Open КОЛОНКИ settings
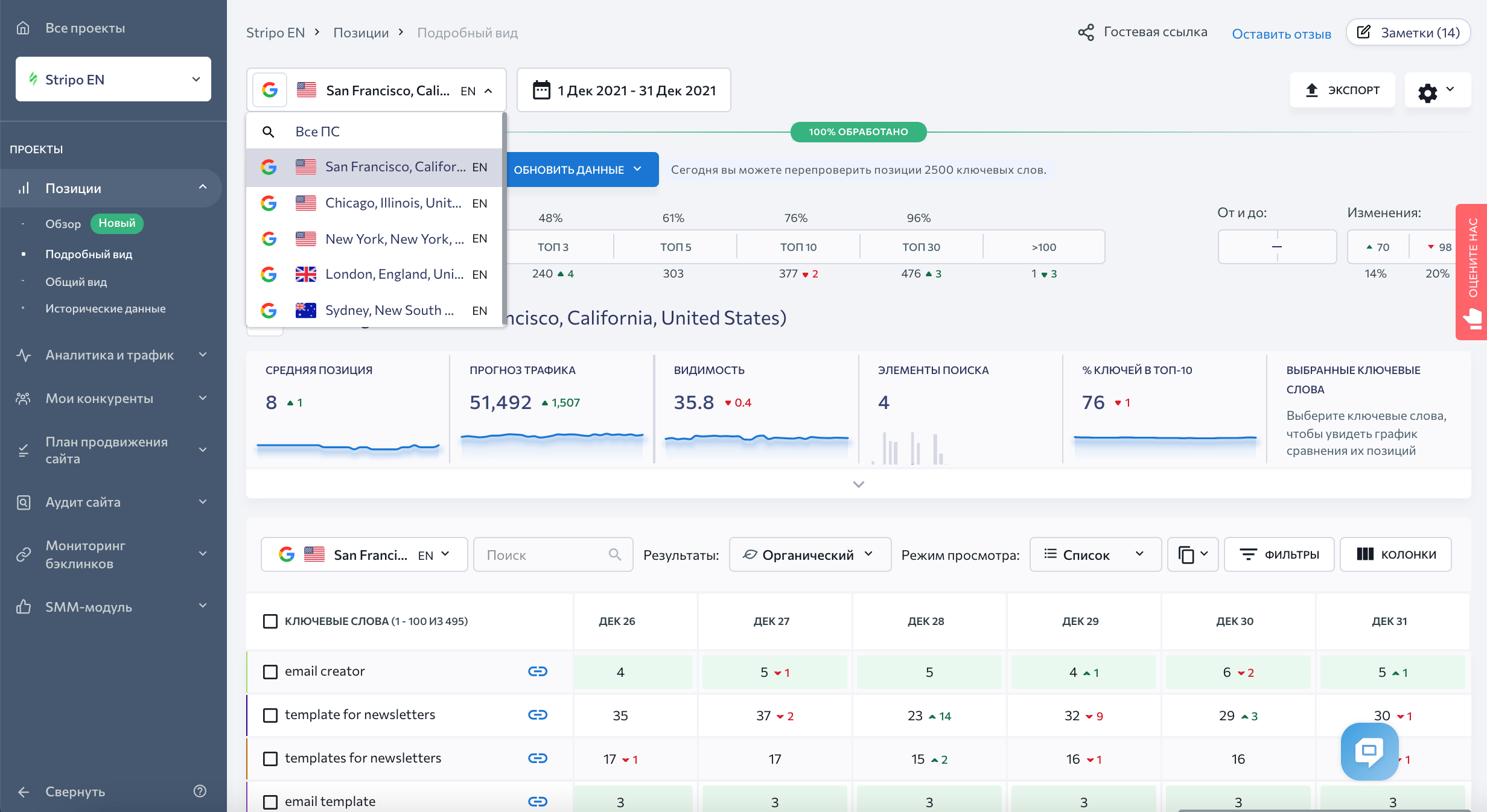This screenshot has height=812, width=1487. 1395,554
